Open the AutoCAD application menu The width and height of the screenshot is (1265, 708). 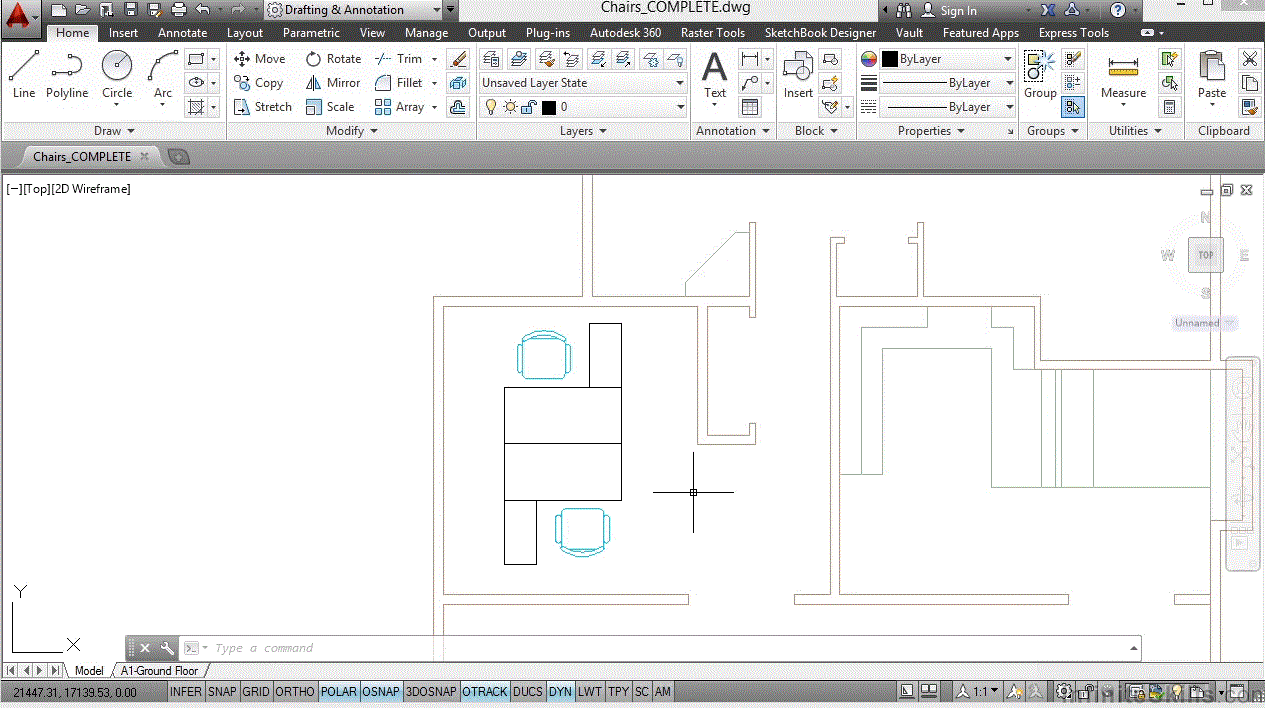20,17
